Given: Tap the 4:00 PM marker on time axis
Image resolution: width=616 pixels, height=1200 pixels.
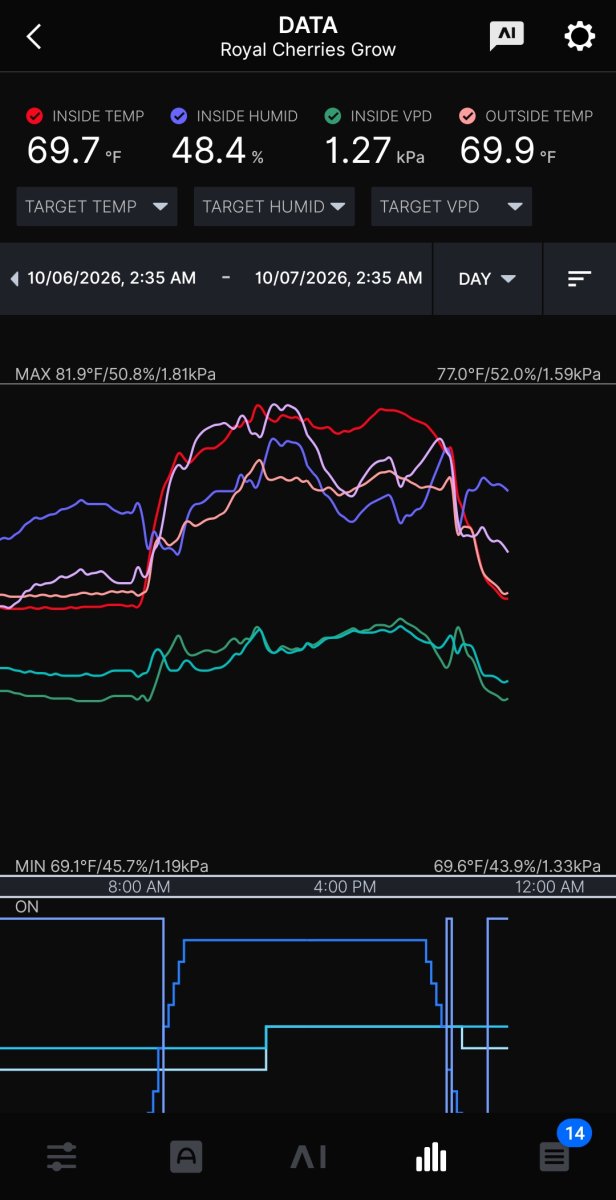Looking at the screenshot, I should click(344, 887).
